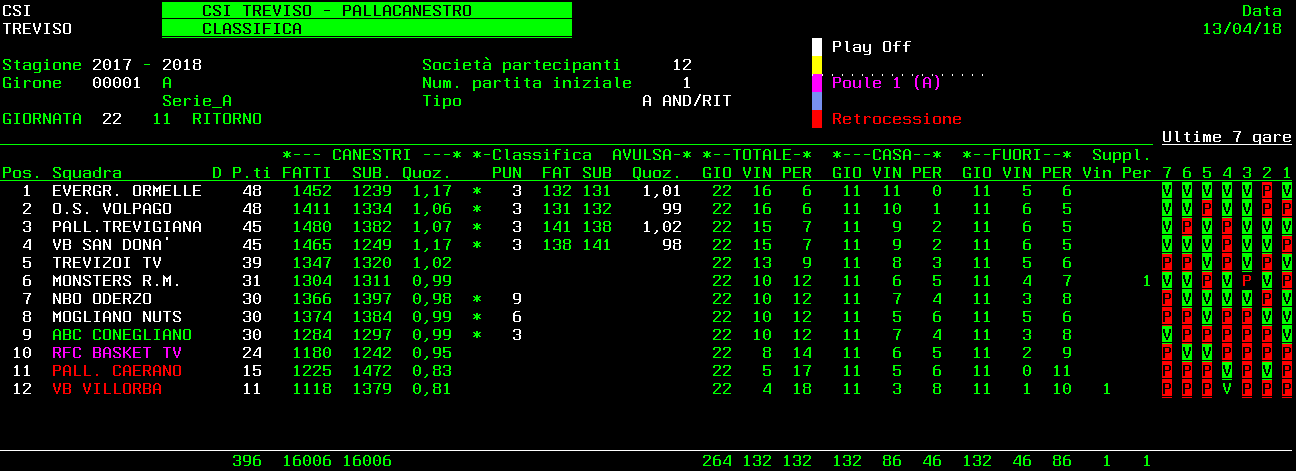The image size is (1296, 471).
Task: Click the white Play Off legend swatch
Action: pyautogui.click(x=817, y=47)
